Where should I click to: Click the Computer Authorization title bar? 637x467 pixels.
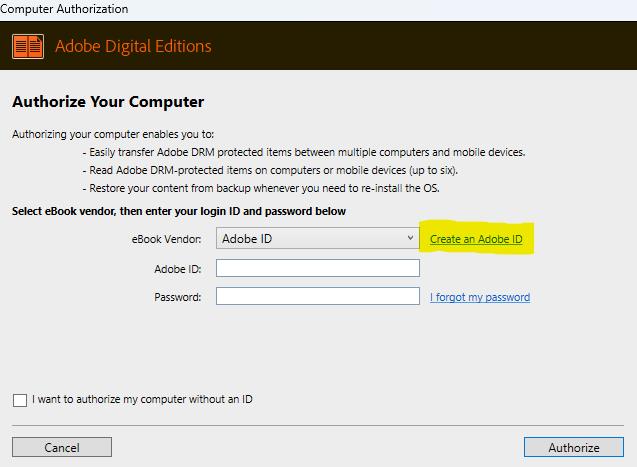(x=64, y=9)
